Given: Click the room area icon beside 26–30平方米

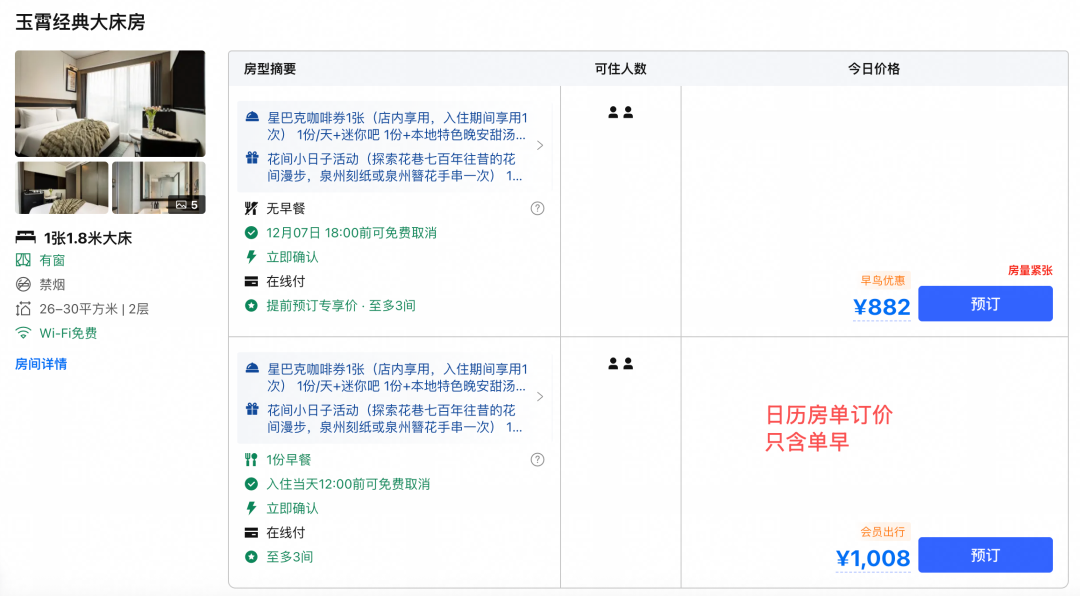Looking at the screenshot, I should [x=23, y=309].
